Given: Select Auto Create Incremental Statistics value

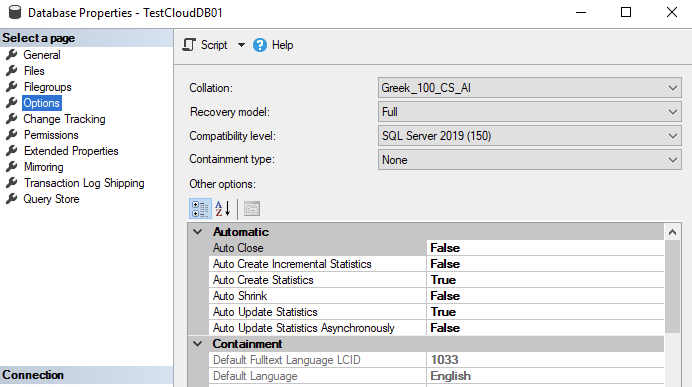Looking at the screenshot, I should tap(545, 264).
